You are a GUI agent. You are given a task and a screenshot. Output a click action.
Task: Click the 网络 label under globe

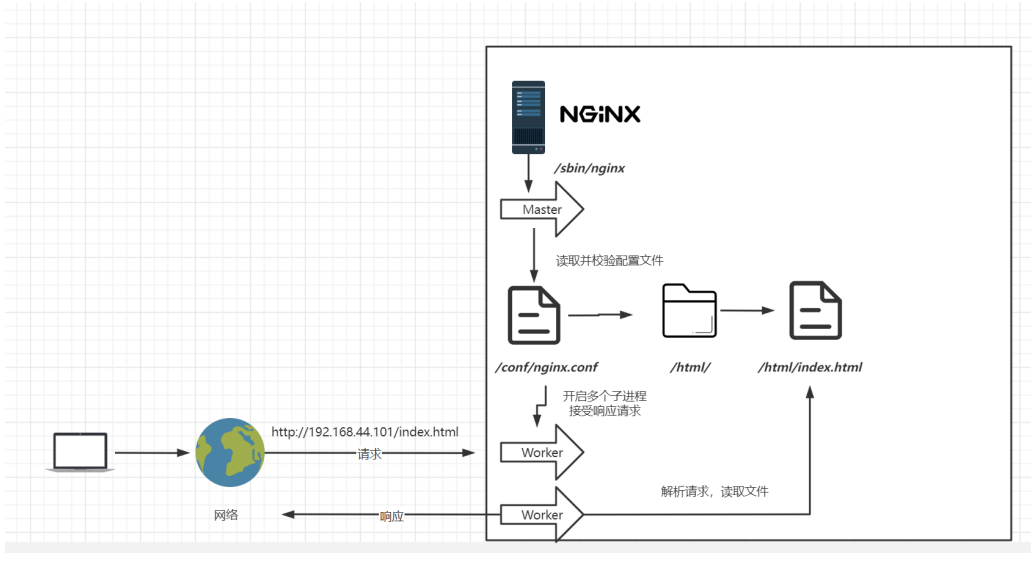[226, 515]
